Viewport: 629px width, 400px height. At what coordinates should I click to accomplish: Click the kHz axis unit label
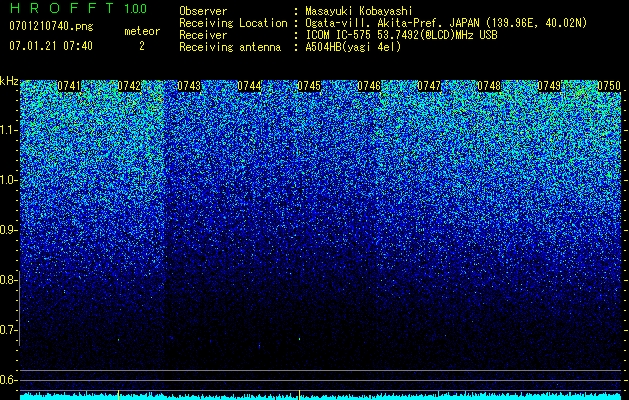coord(9,81)
